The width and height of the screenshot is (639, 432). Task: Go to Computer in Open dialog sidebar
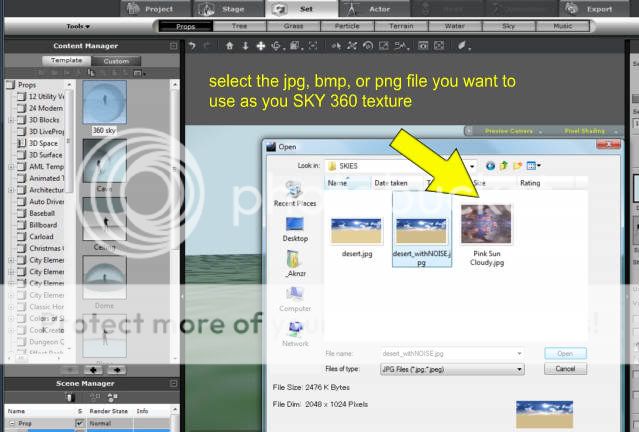click(295, 300)
